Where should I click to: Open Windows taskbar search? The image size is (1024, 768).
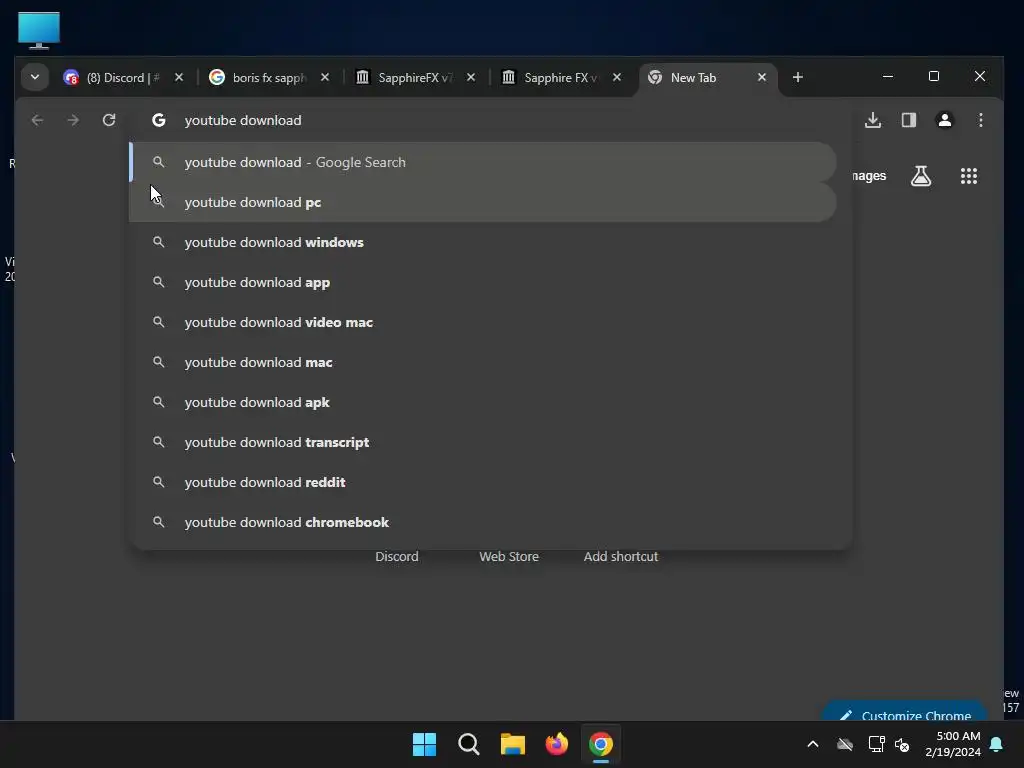(468, 744)
